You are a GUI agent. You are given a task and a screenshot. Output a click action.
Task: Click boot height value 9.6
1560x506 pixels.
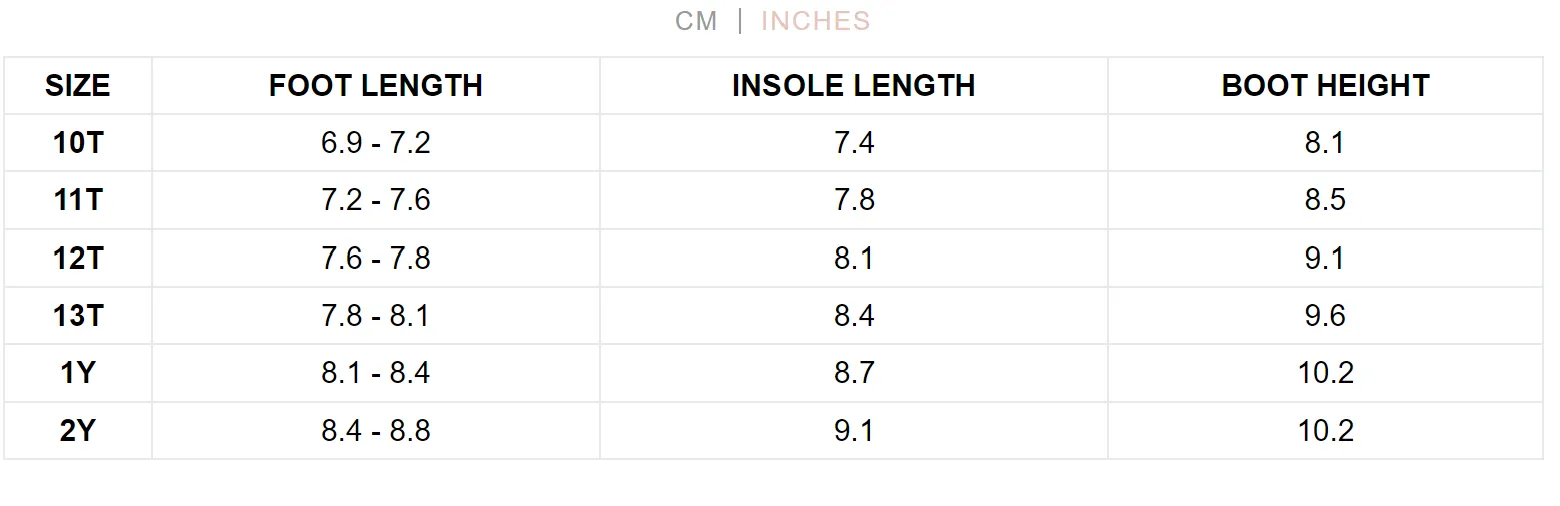tap(1326, 316)
